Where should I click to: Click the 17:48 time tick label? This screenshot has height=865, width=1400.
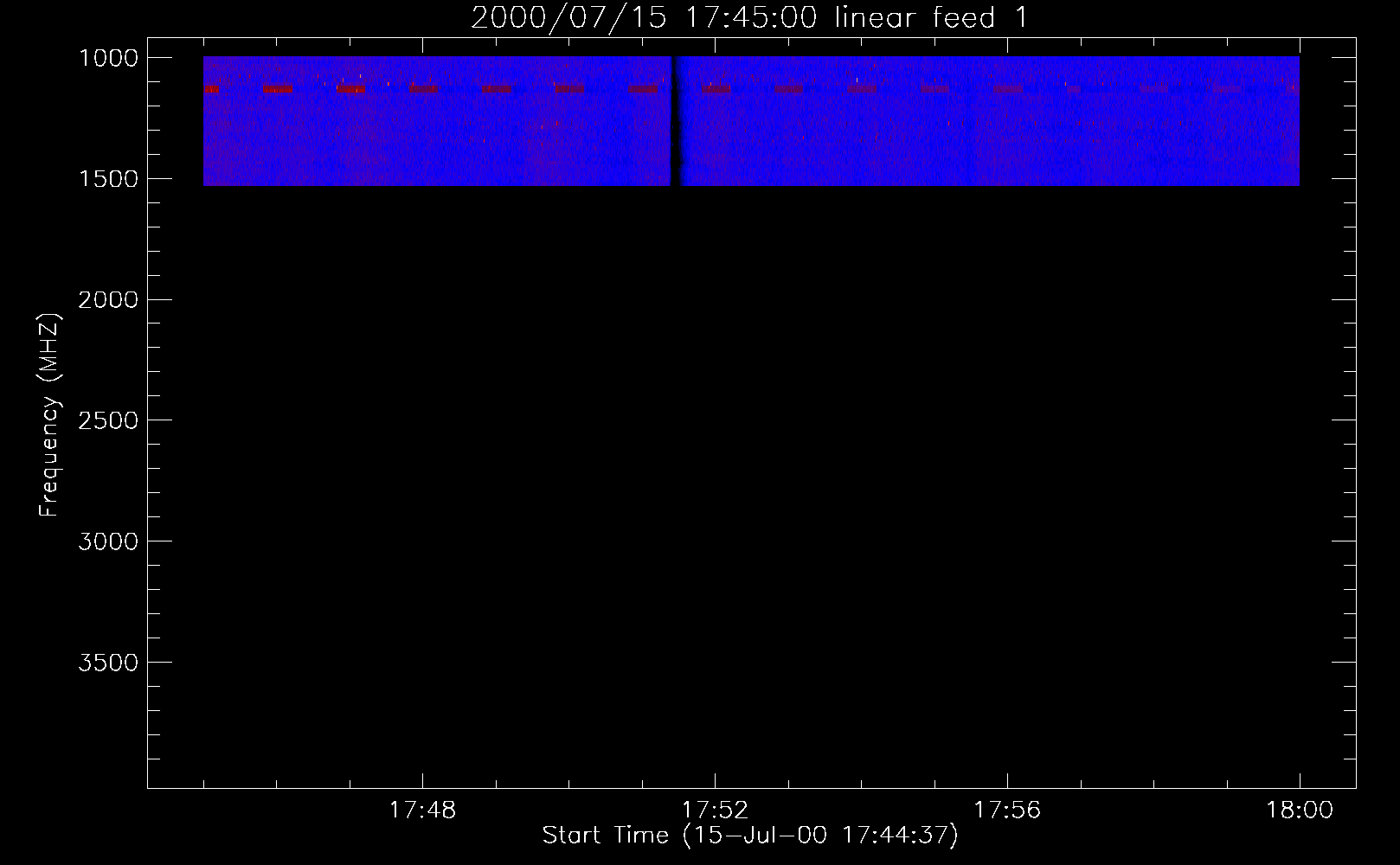click(x=422, y=811)
